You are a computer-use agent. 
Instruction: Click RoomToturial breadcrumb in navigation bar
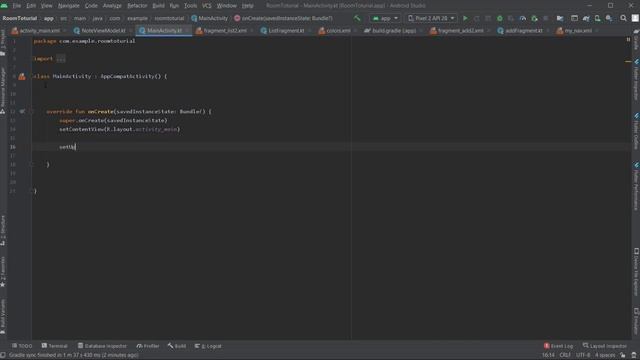(20, 18)
